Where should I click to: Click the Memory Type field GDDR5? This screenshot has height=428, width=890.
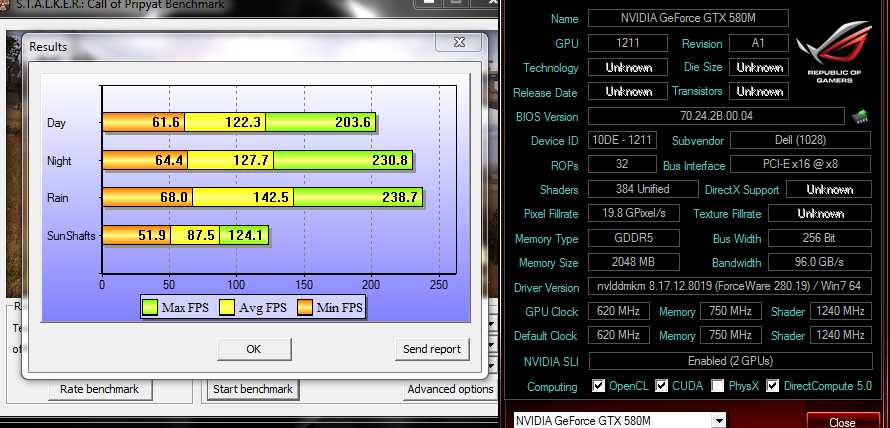(634, 238)
